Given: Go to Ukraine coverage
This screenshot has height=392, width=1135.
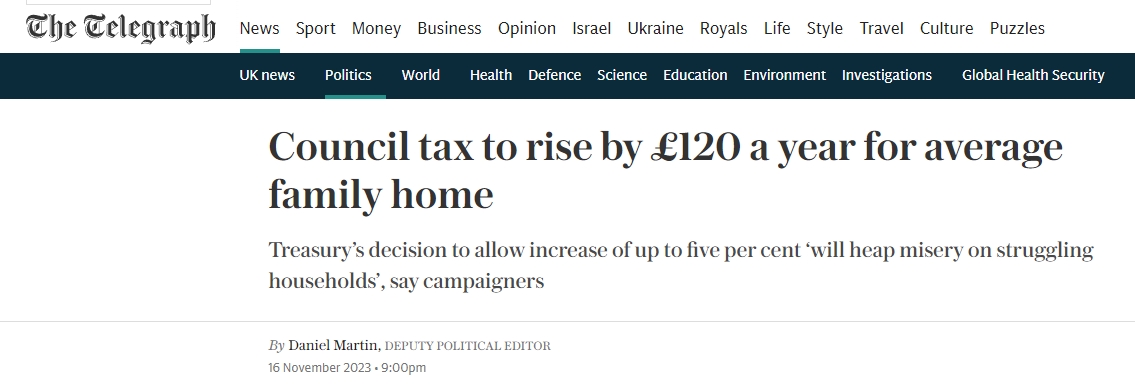Looking at the screenshot, I should tap(655, 28).
